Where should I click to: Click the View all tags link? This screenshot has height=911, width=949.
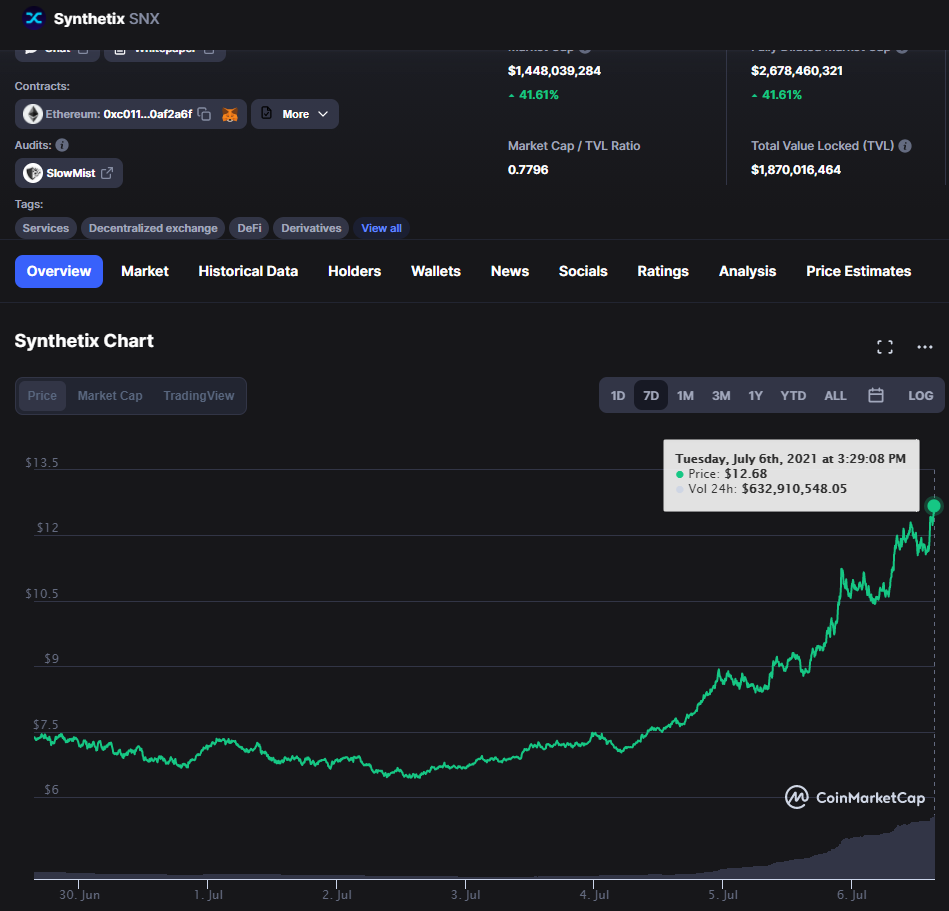(381, 228)
